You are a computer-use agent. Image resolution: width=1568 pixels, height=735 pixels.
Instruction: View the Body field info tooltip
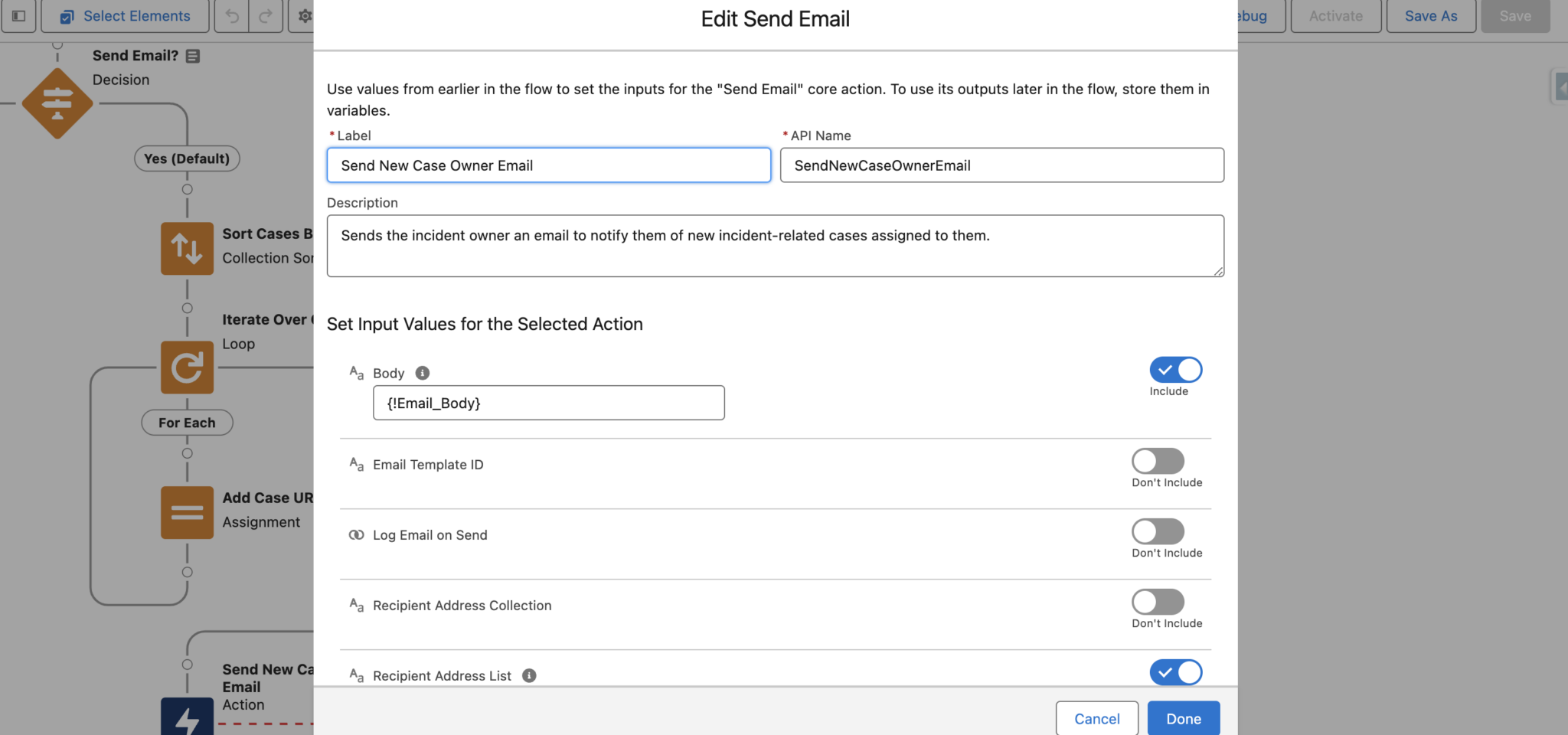pyautogui.click(x=421, y=373)
